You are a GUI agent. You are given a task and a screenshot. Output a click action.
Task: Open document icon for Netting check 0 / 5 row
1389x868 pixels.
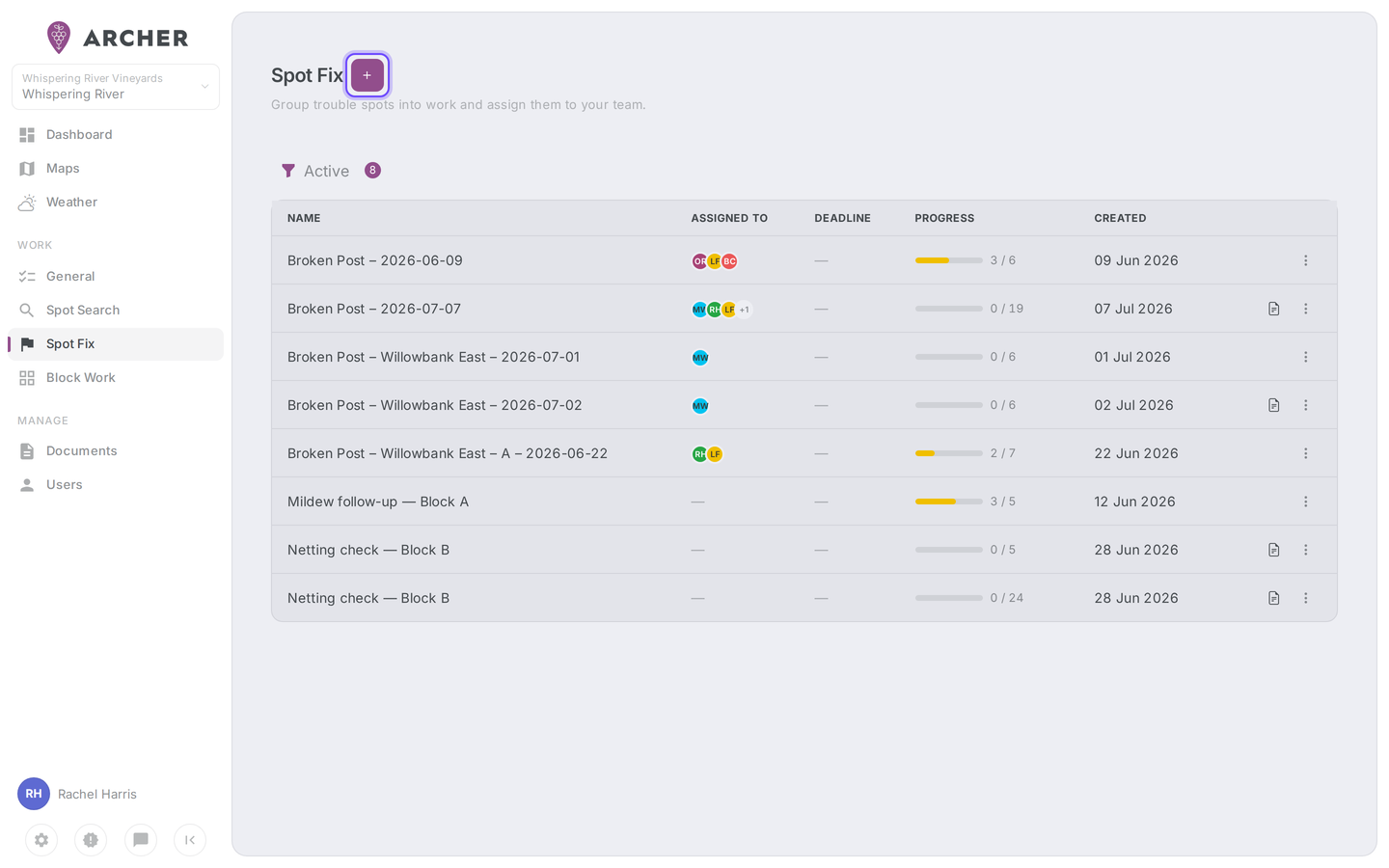click(1274, 550)
